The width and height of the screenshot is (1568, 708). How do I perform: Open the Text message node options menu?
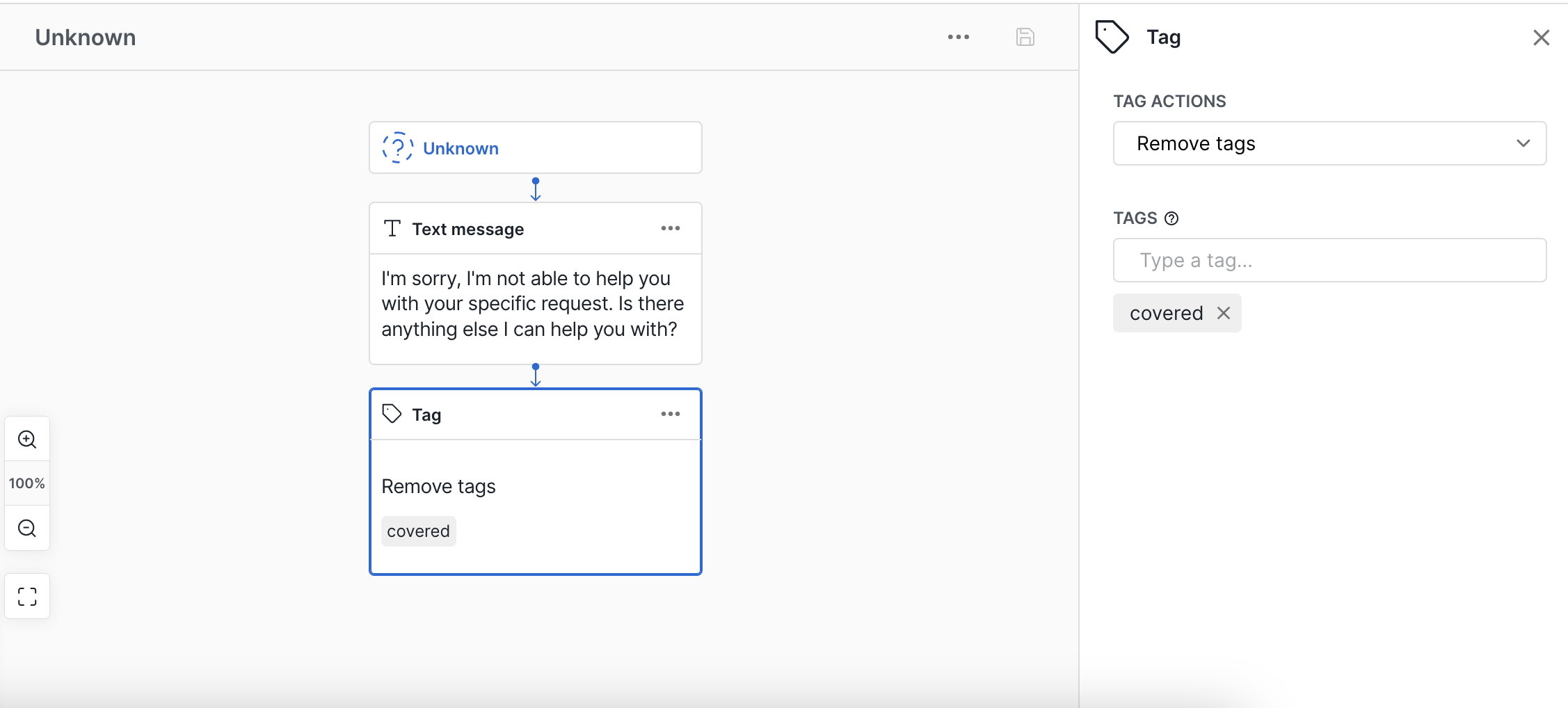[670, 229]
